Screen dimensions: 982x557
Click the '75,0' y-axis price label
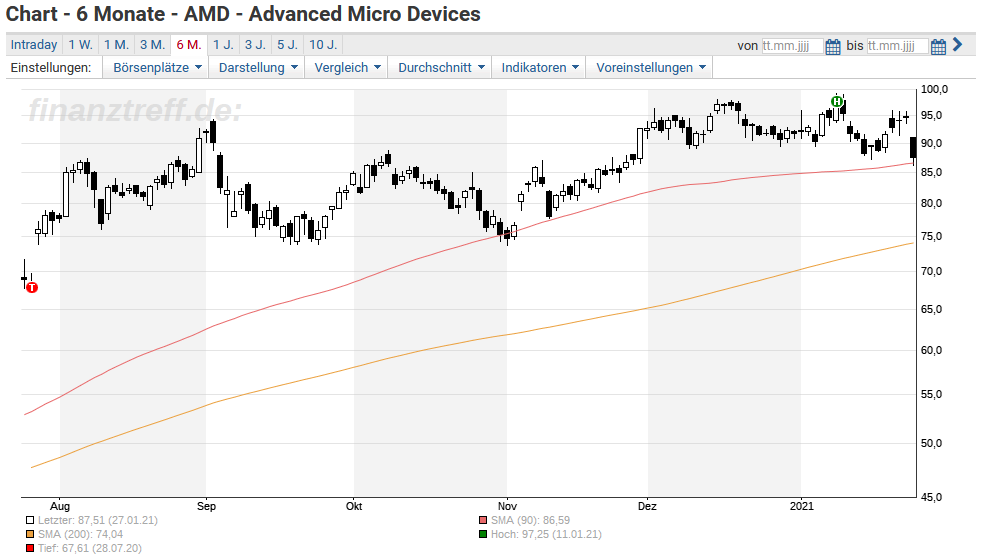coord(931,237)
